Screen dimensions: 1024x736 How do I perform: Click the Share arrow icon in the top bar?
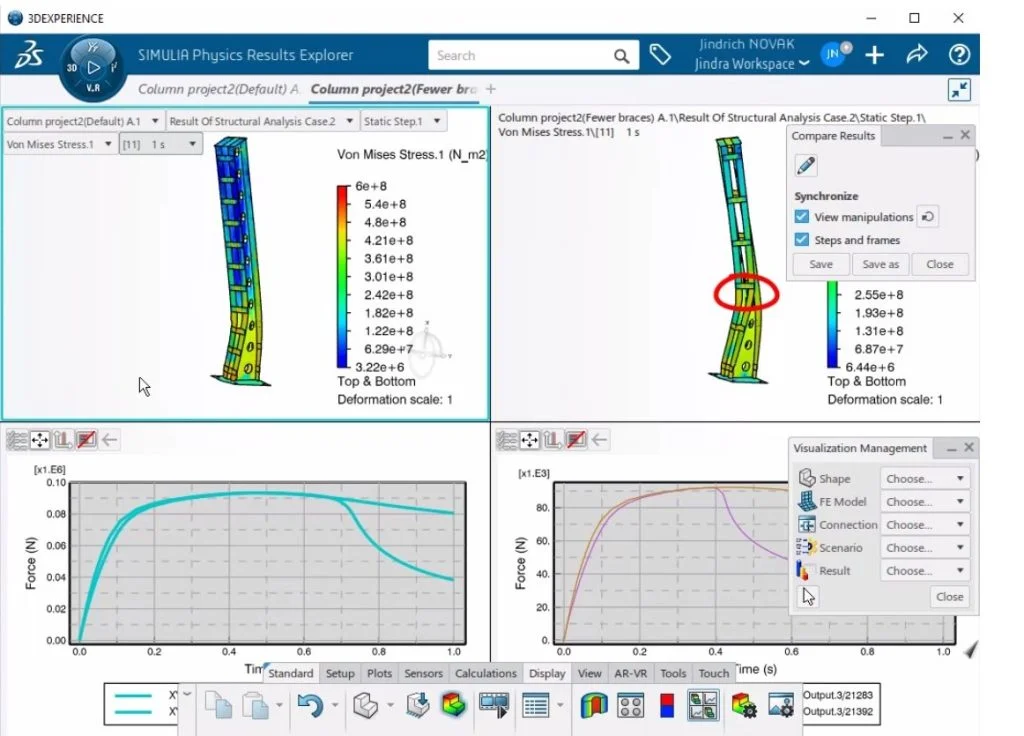916,55
